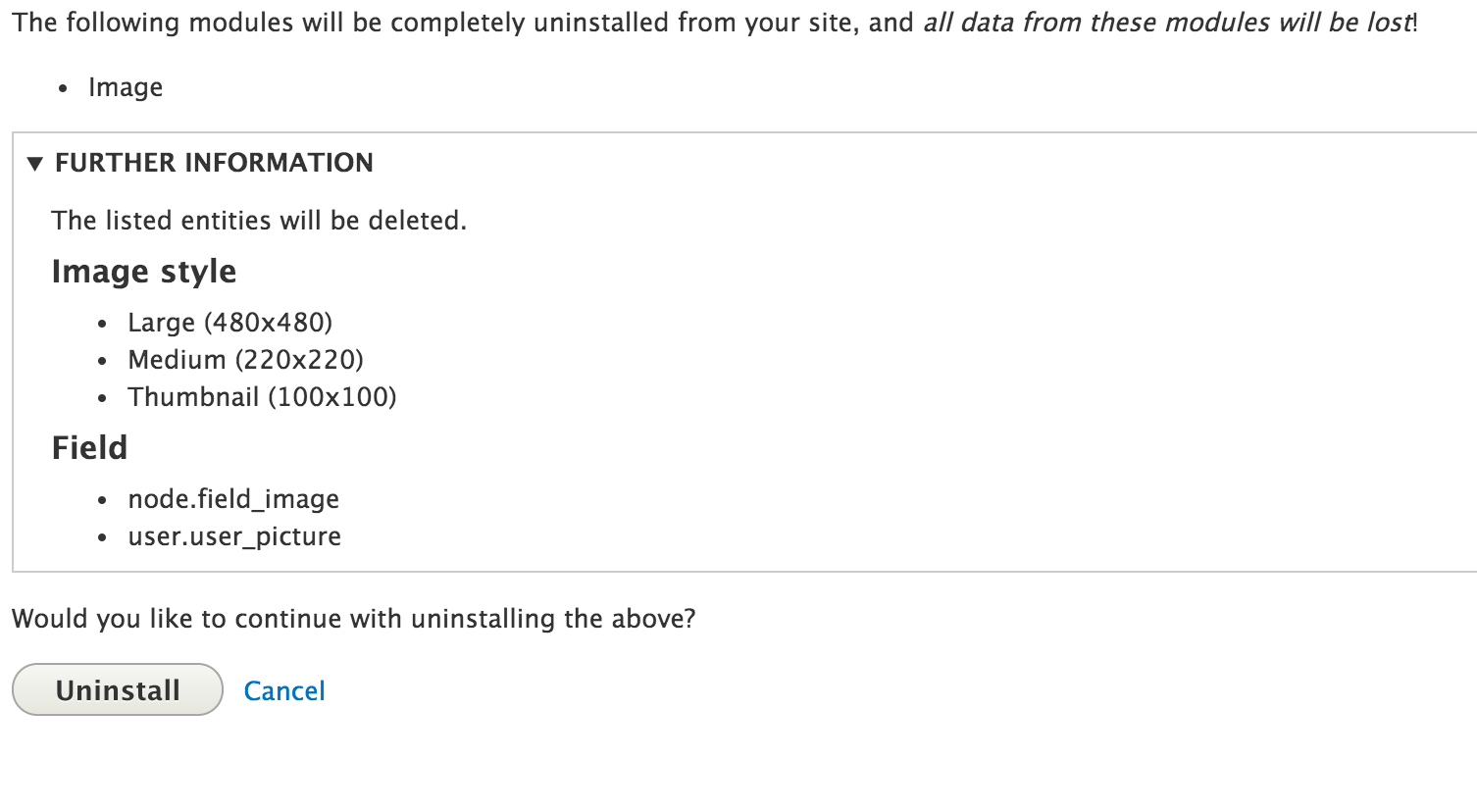Click the user.user_picture field entry

click(234, 536)
